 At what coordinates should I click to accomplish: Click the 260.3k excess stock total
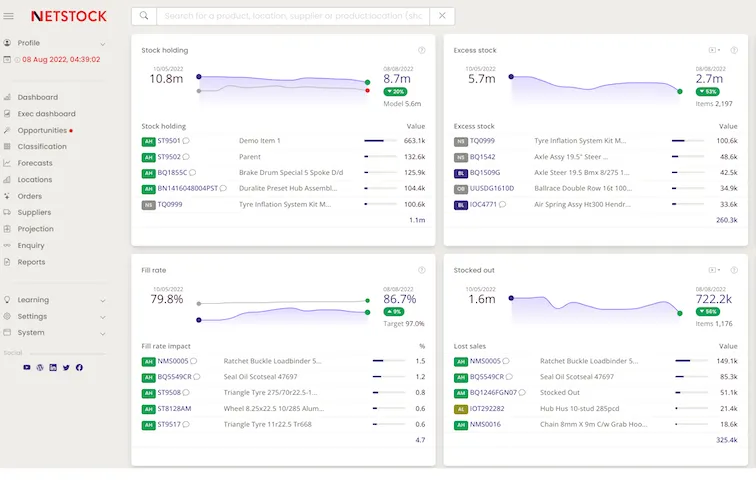[x=727, y=220]
